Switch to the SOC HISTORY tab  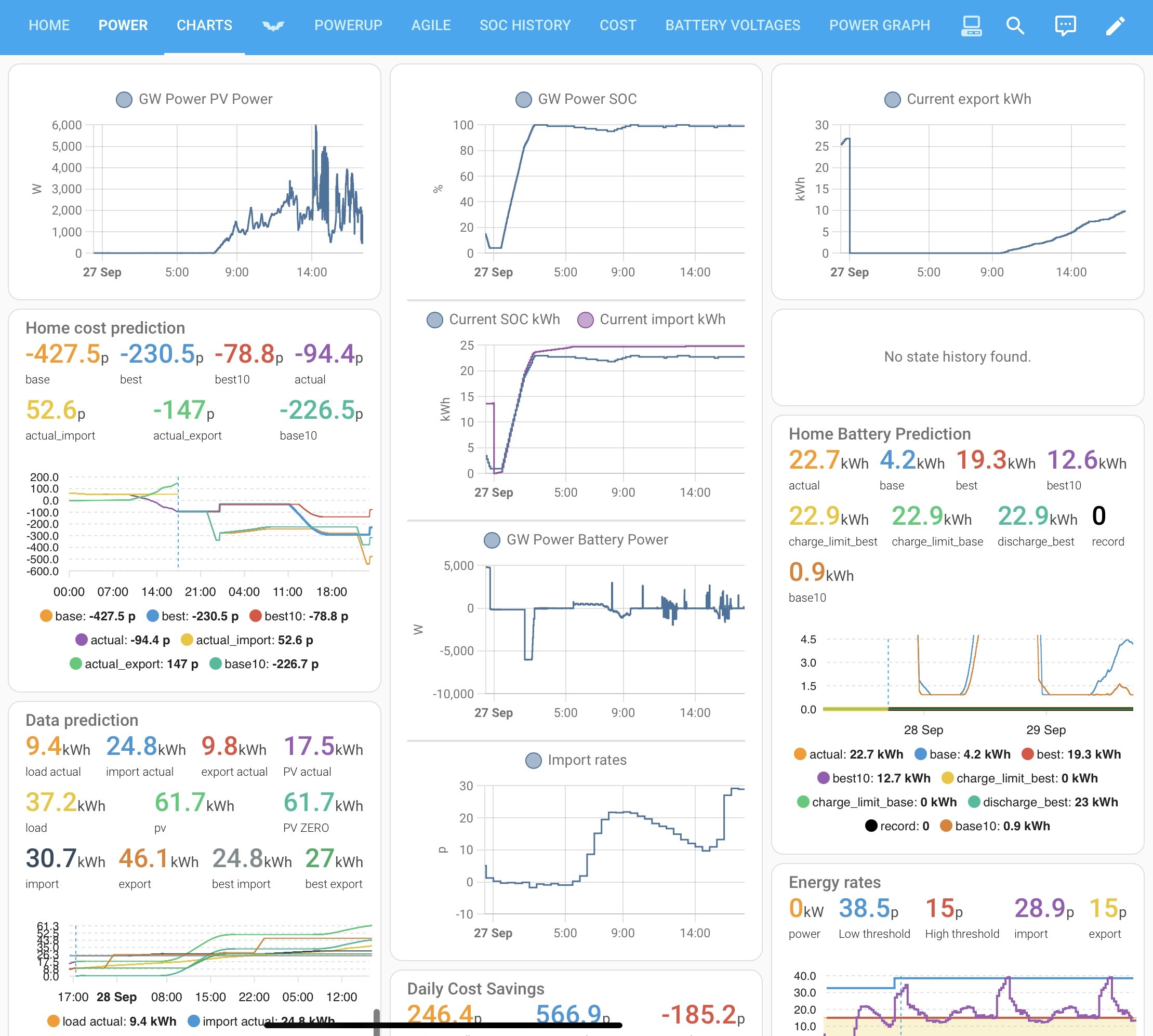525,25
